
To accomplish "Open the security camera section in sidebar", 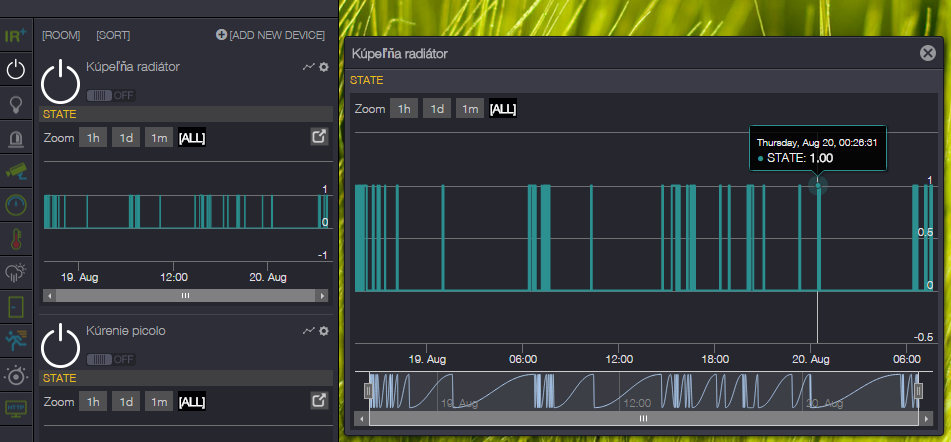I will pyautogui.click(x=16, y=172).
